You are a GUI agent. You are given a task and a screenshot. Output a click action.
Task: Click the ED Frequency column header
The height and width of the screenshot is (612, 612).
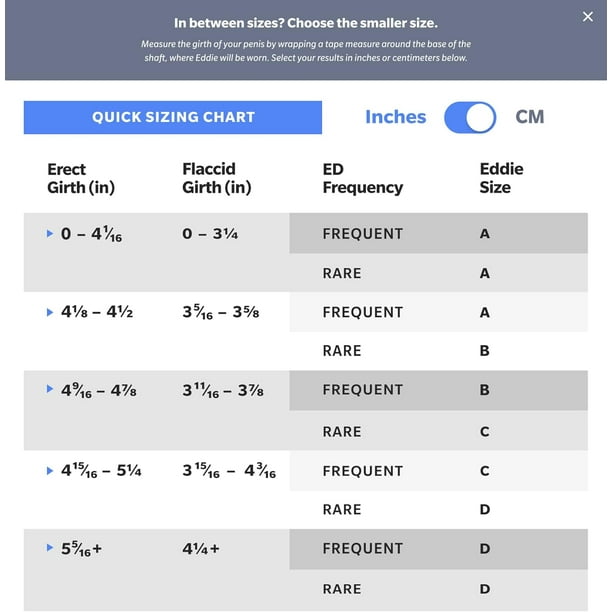(362, 178)
